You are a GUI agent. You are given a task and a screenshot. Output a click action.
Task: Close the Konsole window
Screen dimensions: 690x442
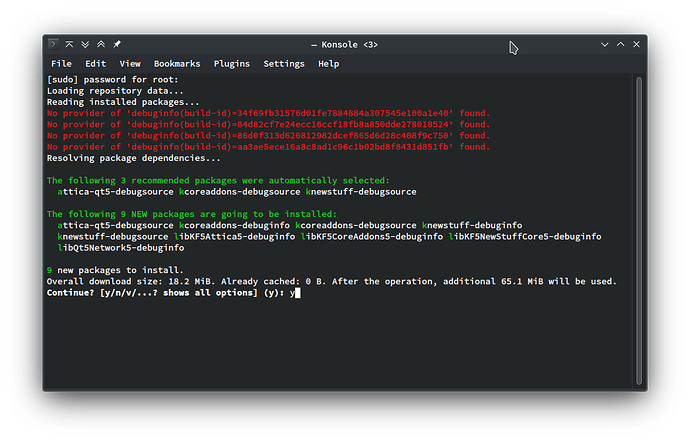[x=636, y=44]
